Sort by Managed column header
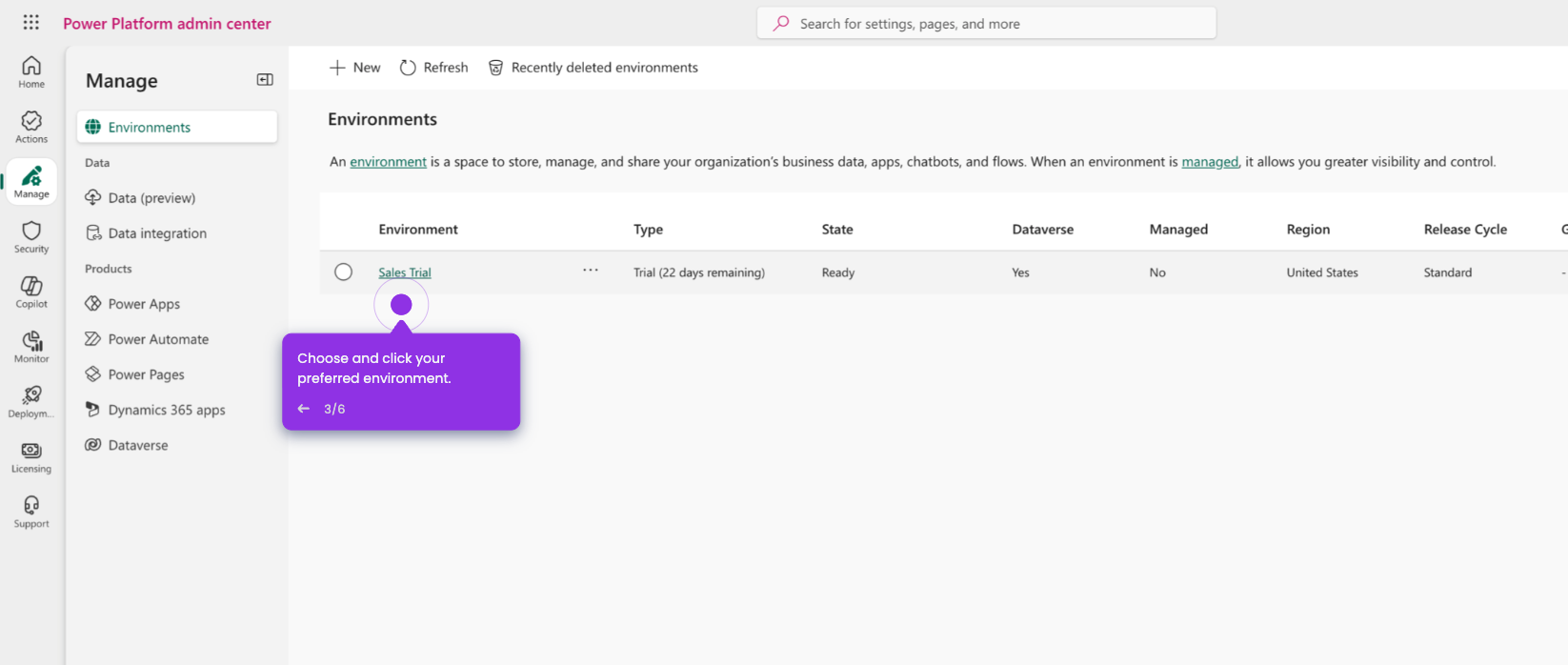This screenshot has width=1568, height=665. 1178,230
